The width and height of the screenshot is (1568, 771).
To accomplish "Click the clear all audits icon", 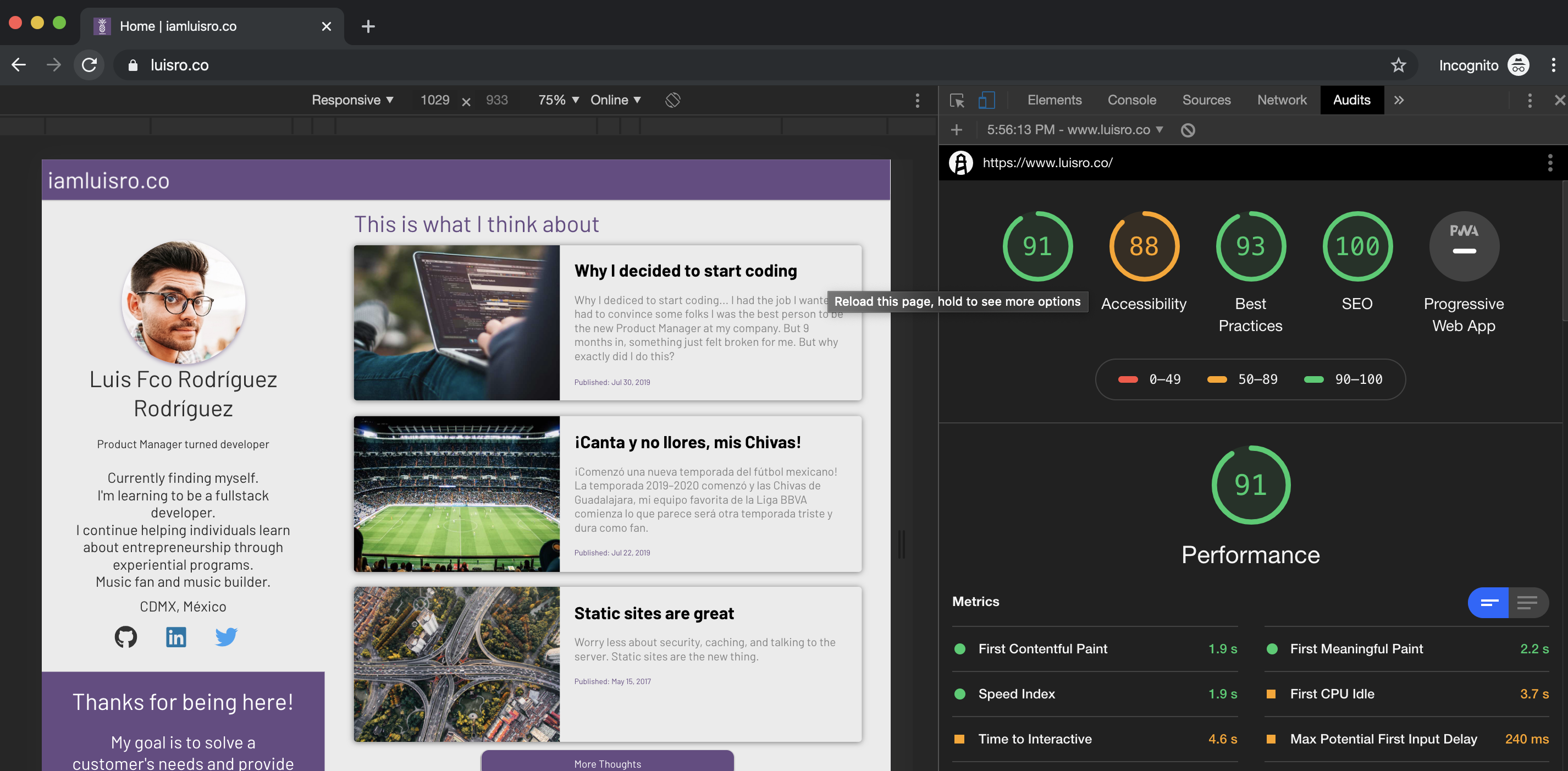I will 1188,130.
